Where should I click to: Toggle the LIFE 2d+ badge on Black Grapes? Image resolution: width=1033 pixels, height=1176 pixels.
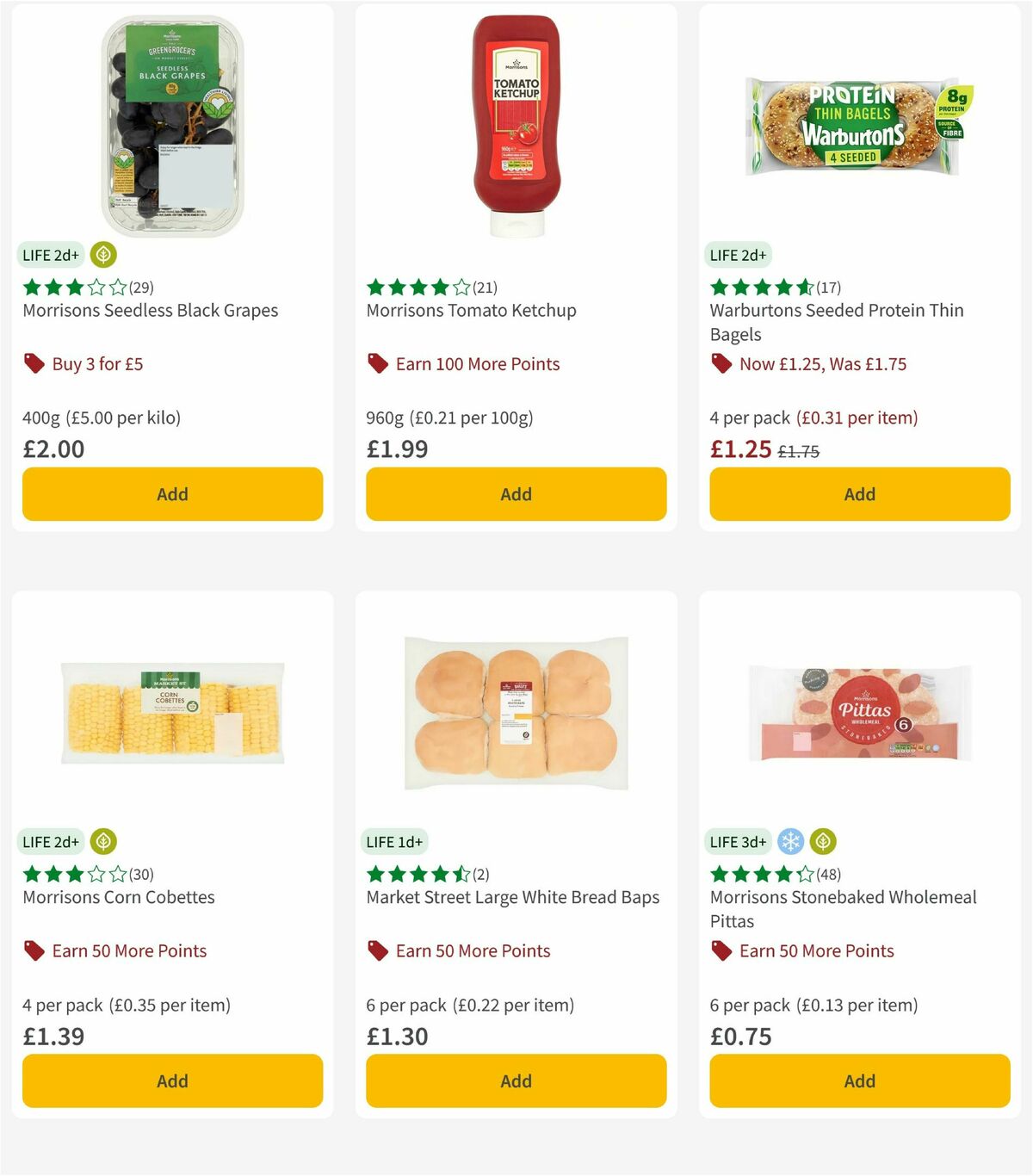pos(49,255)
